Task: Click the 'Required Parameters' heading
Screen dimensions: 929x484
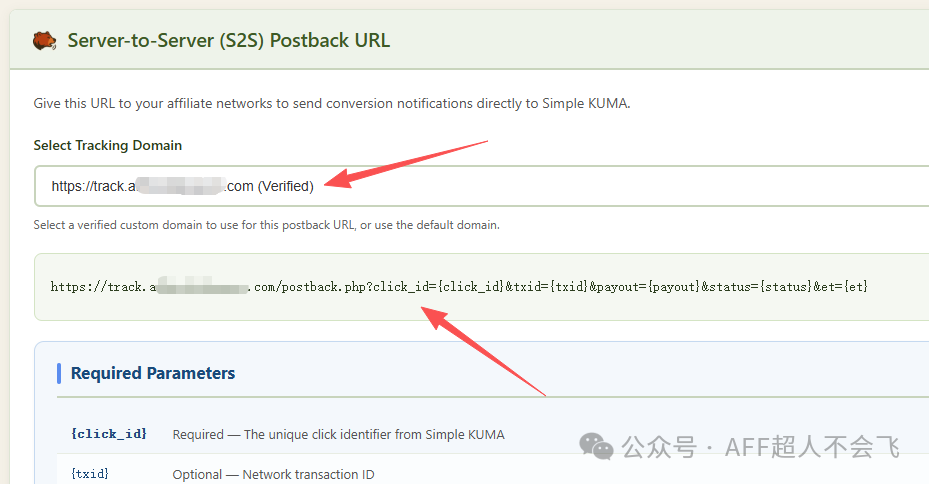Action: [x=153, y=373]
